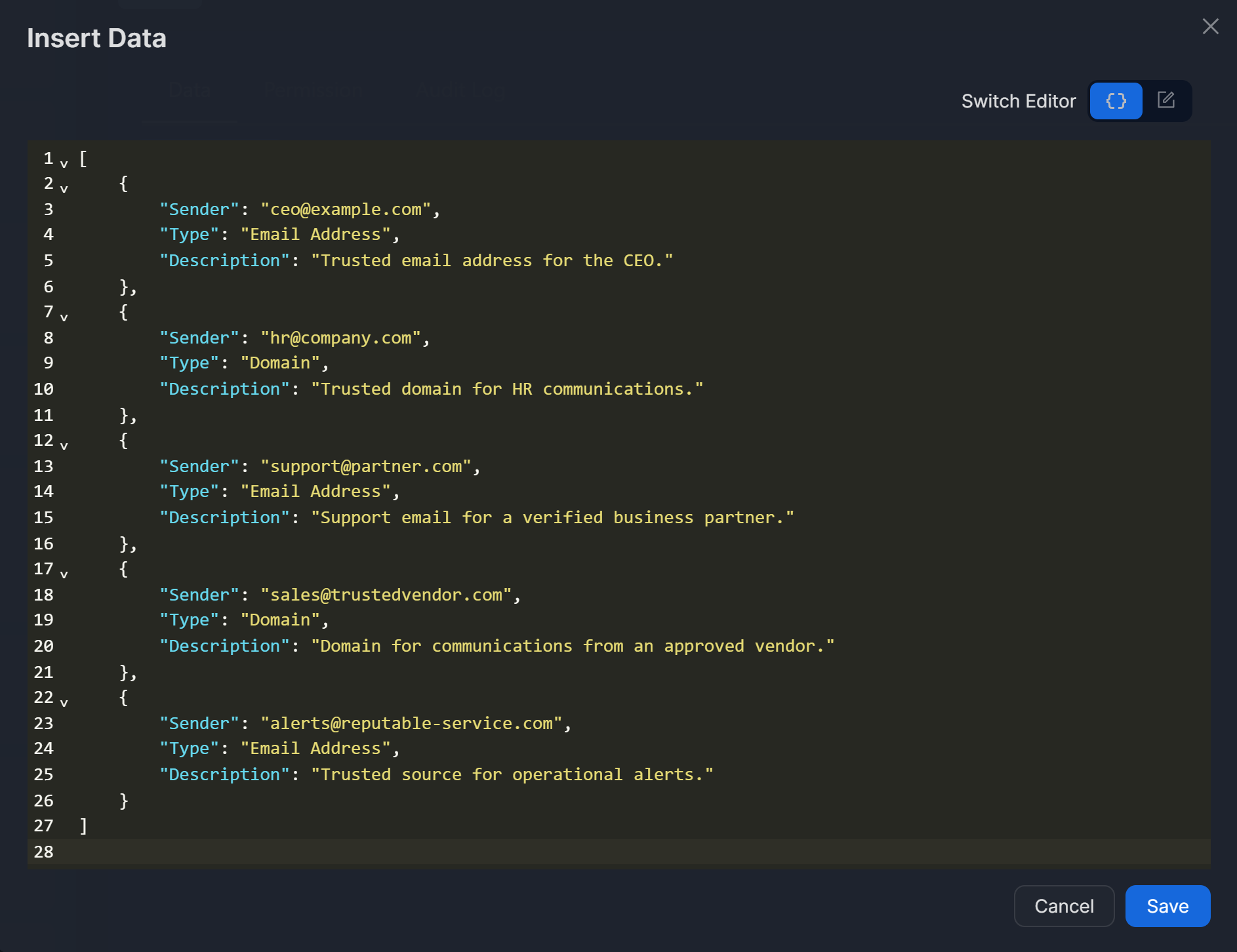Close the Insert Data dialog
Screen dimensions: 1237x952
(x=1210, y=26)
